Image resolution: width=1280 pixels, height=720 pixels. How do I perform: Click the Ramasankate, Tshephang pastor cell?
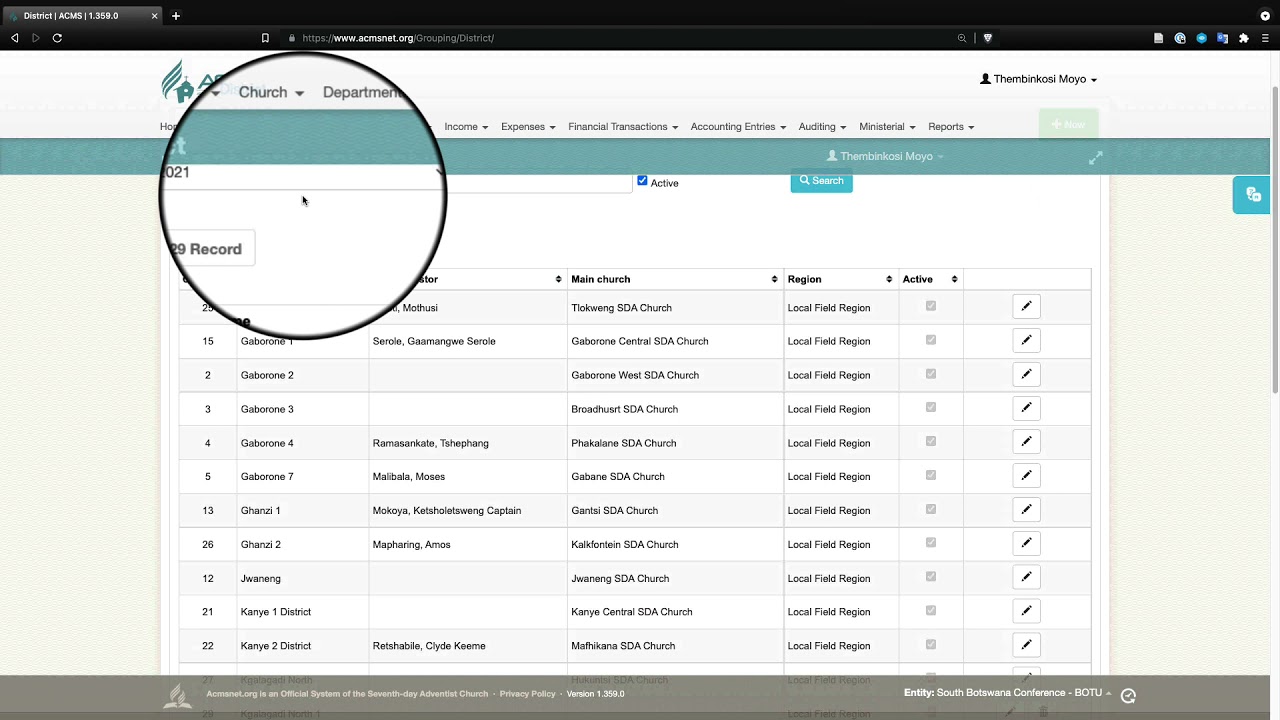(468, 443)
